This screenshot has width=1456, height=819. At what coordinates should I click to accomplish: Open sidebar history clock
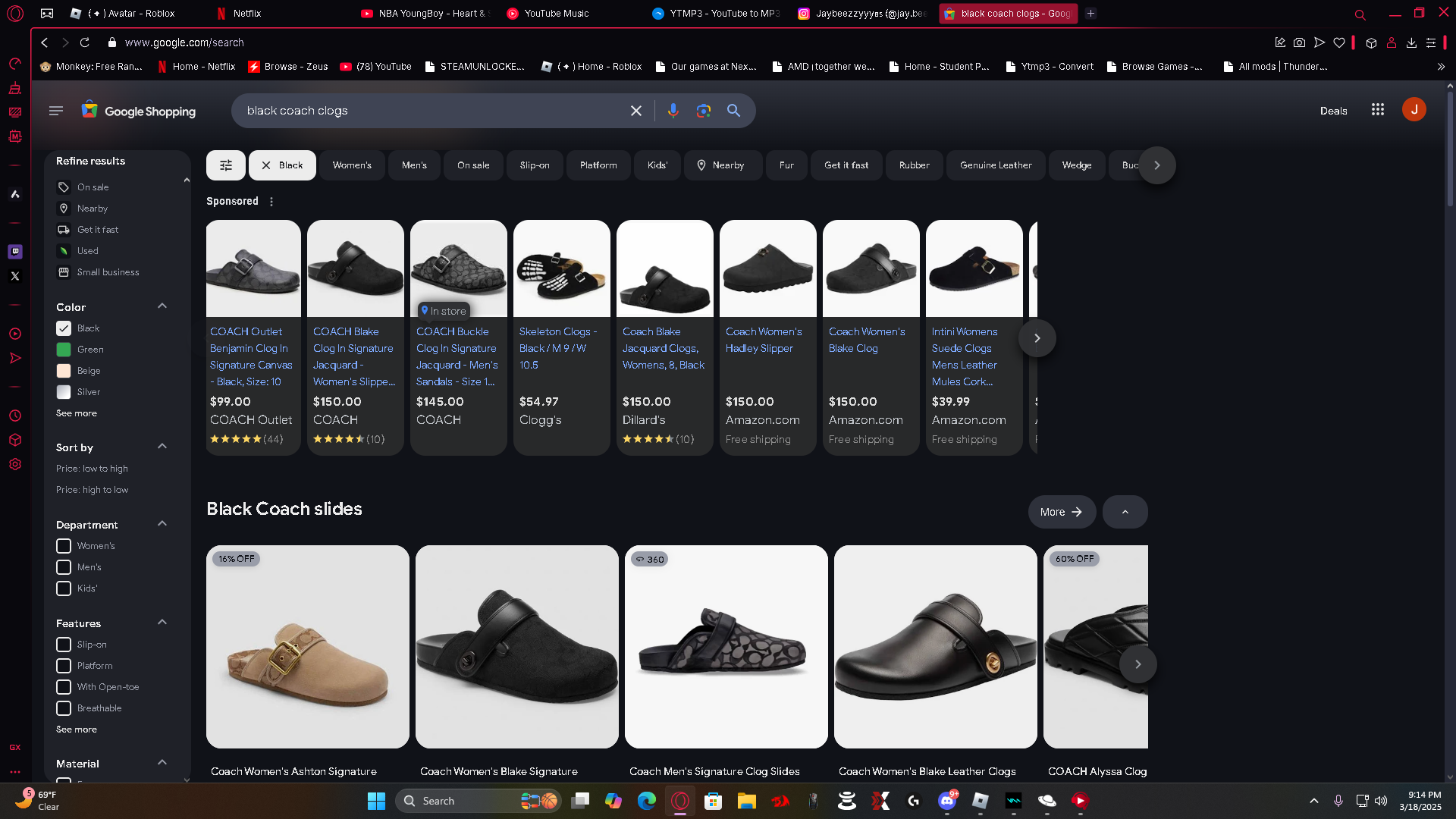pyautogui.click(x=15, y=416)
